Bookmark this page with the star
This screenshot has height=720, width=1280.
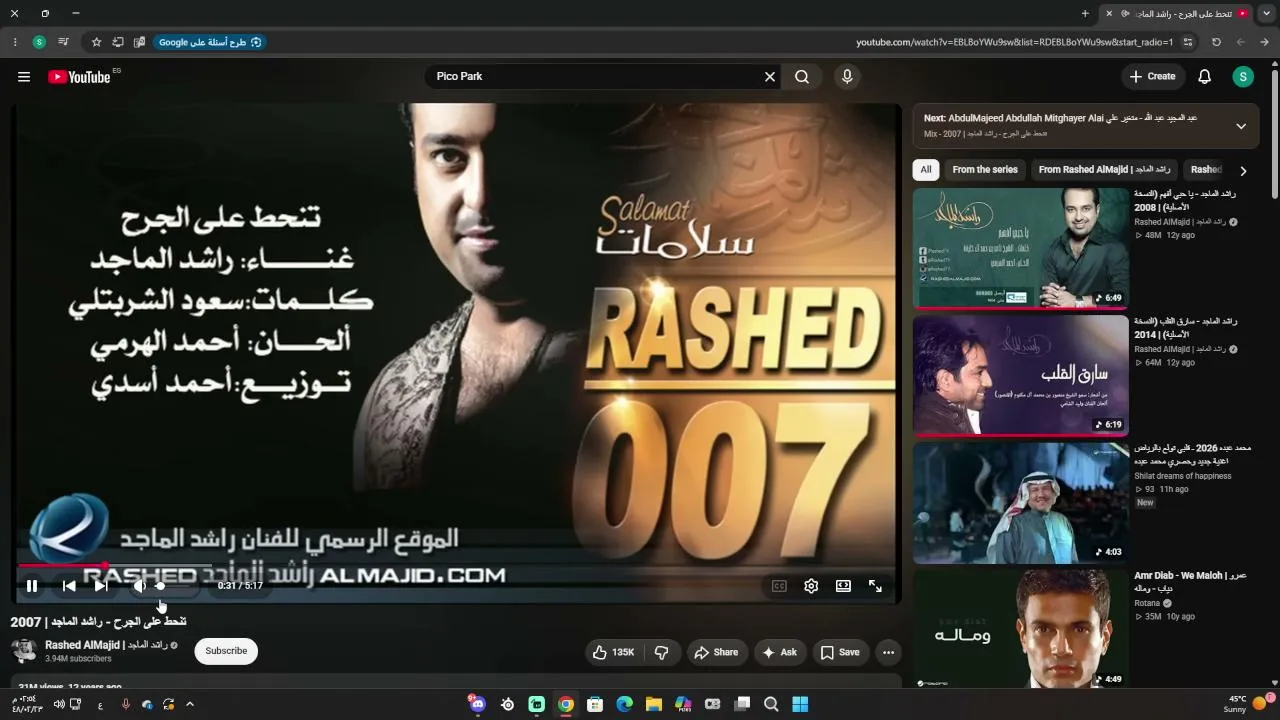96,42
